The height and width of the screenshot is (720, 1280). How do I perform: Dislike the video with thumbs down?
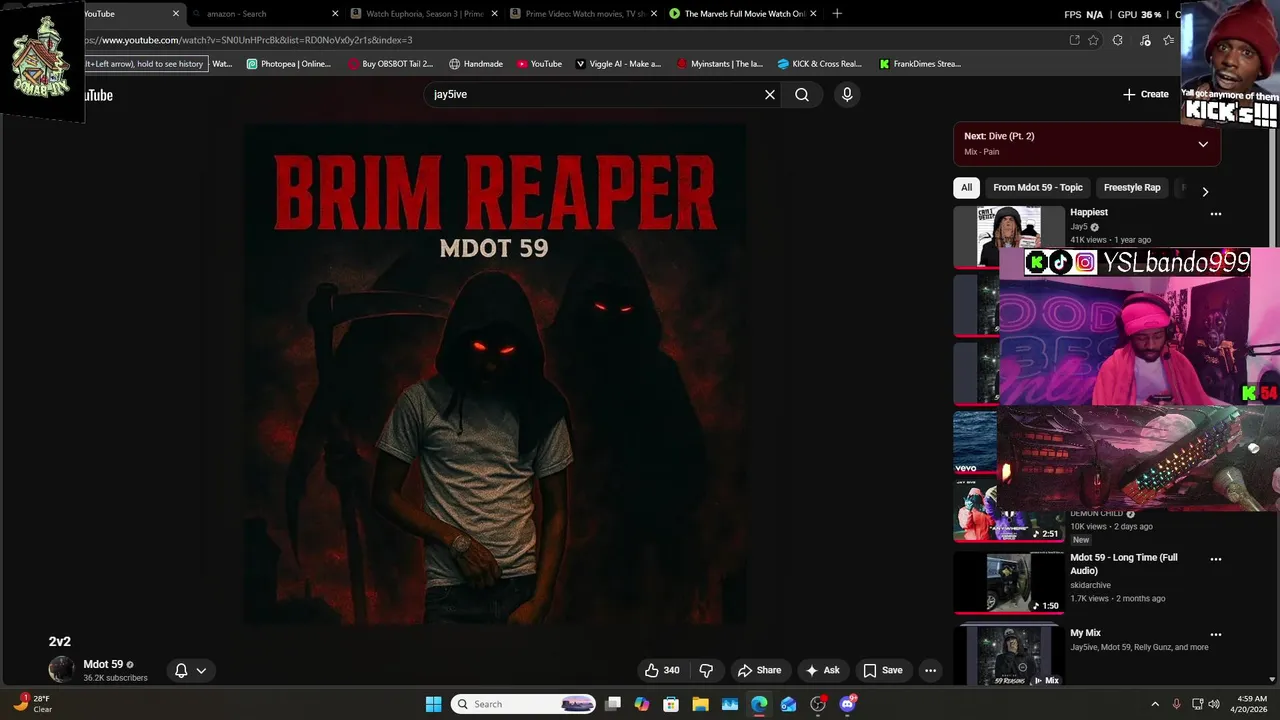pyautogui.click(x=706, y=670)
